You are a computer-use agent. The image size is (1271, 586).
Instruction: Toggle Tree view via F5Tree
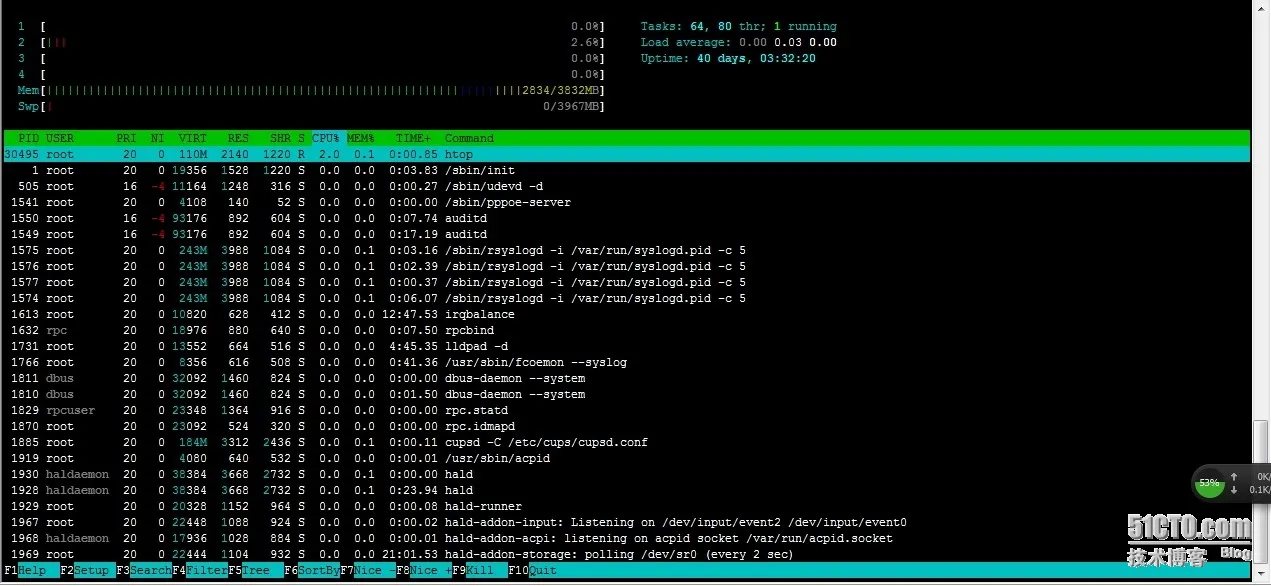tap(250, 570)
